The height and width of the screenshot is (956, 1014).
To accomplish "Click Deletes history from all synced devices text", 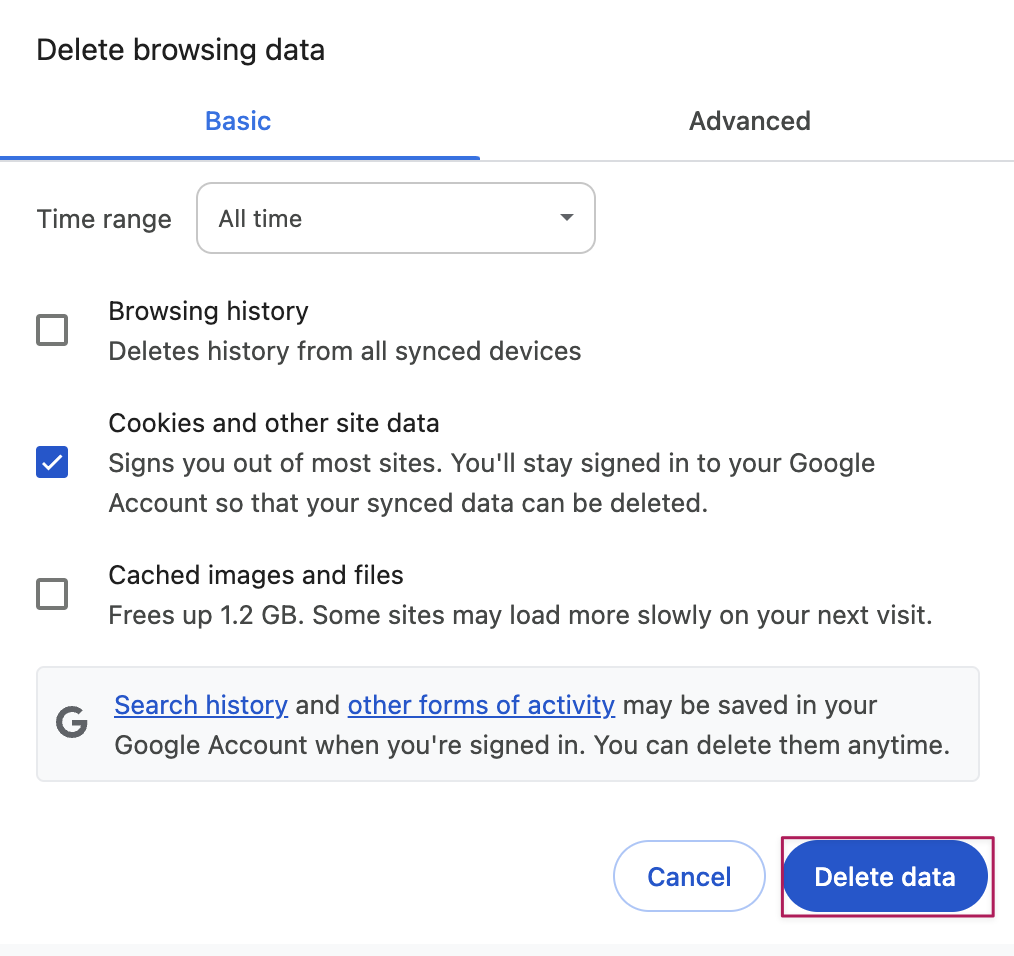I will (x=344, y=351).
